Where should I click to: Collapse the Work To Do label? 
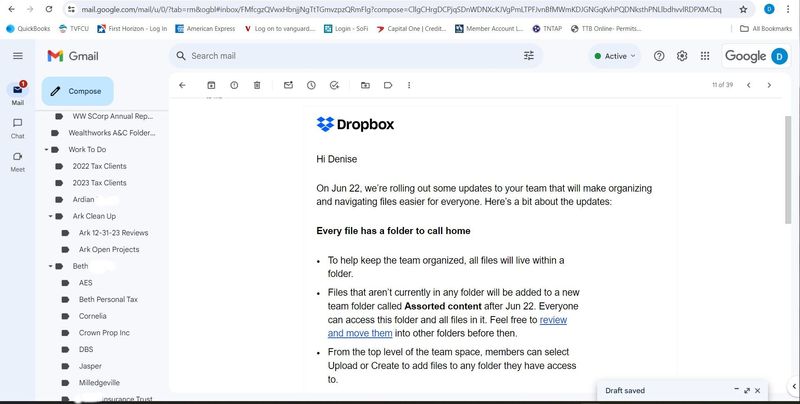tap(47, 149)
